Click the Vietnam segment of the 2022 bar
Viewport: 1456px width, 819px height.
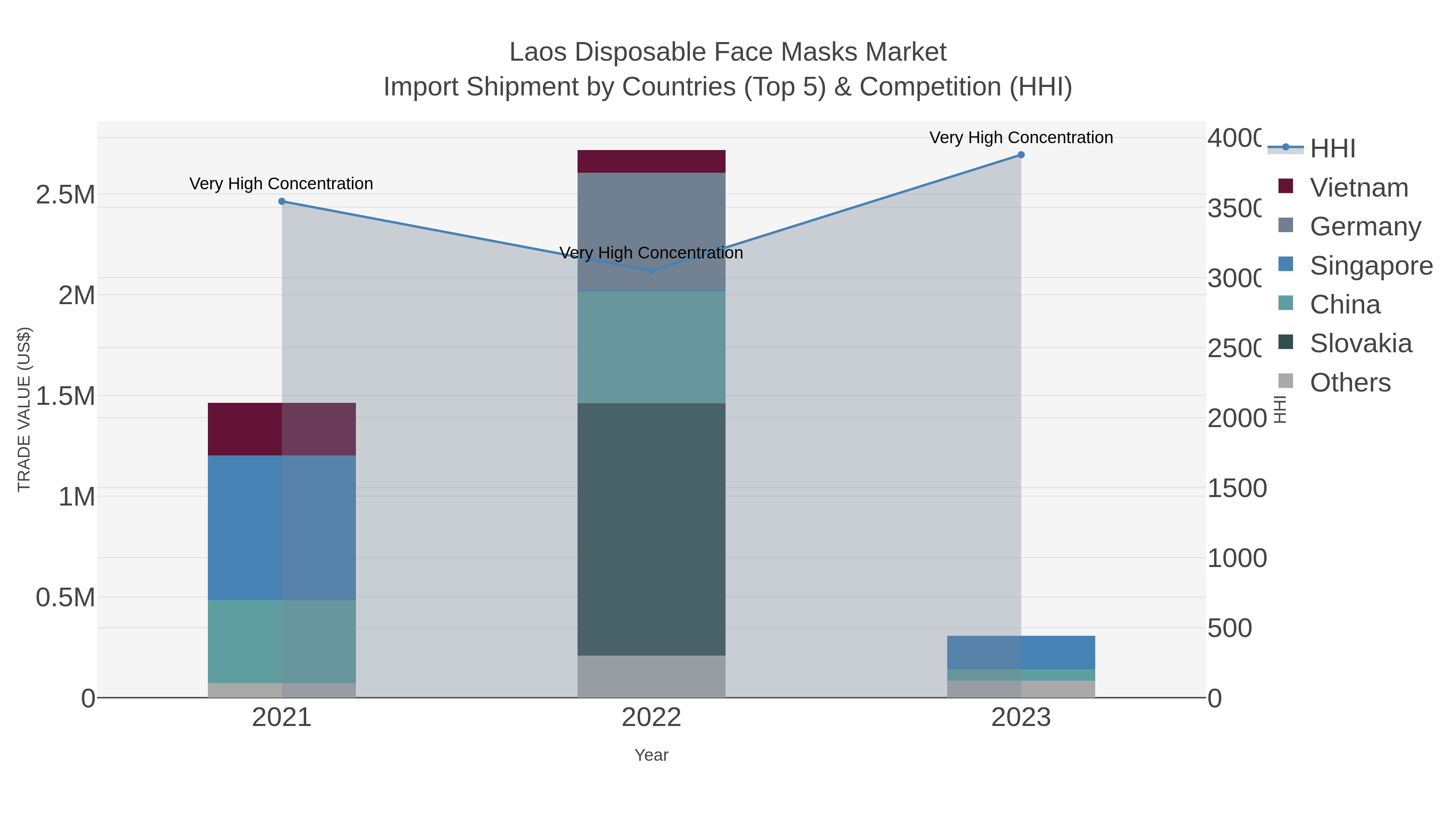click(651, 162)
